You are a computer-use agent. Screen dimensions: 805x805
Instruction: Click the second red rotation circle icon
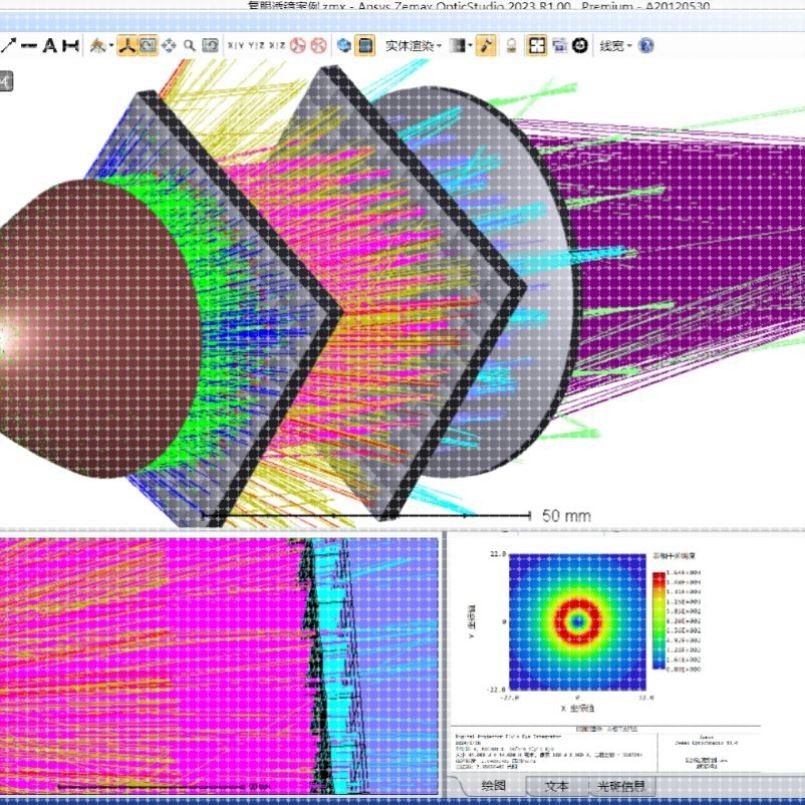[x=319, y=46]
